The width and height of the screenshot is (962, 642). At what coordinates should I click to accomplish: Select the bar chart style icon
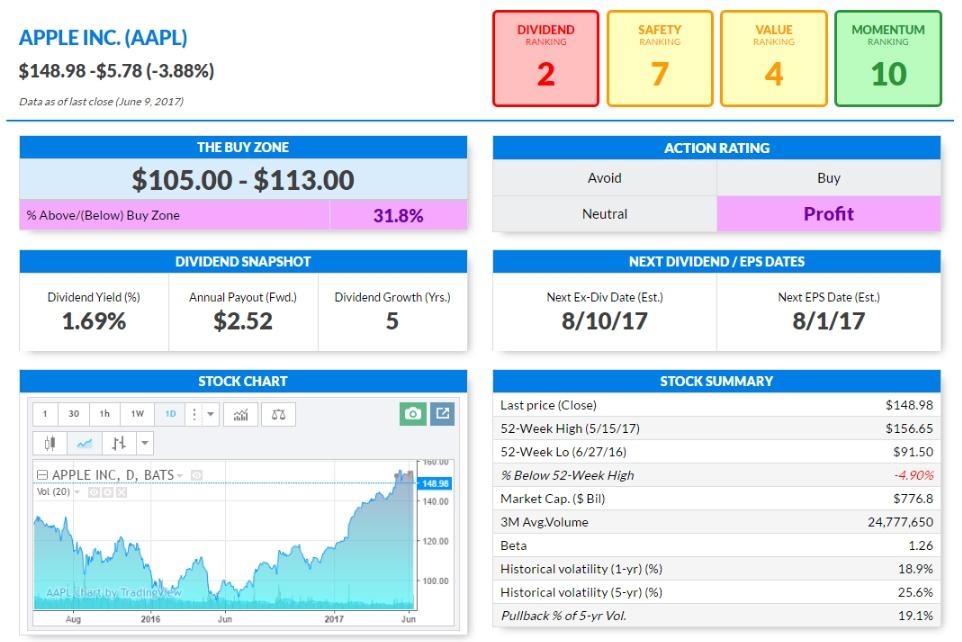118,443
